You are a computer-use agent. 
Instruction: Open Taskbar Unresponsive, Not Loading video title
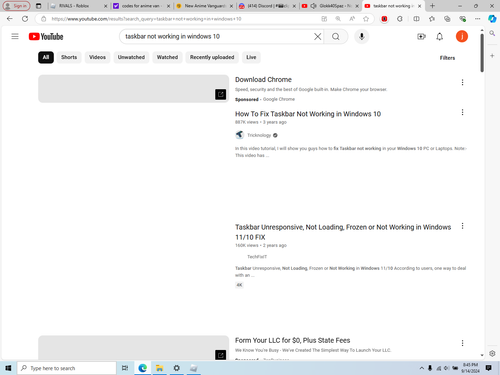click(343, 232)
